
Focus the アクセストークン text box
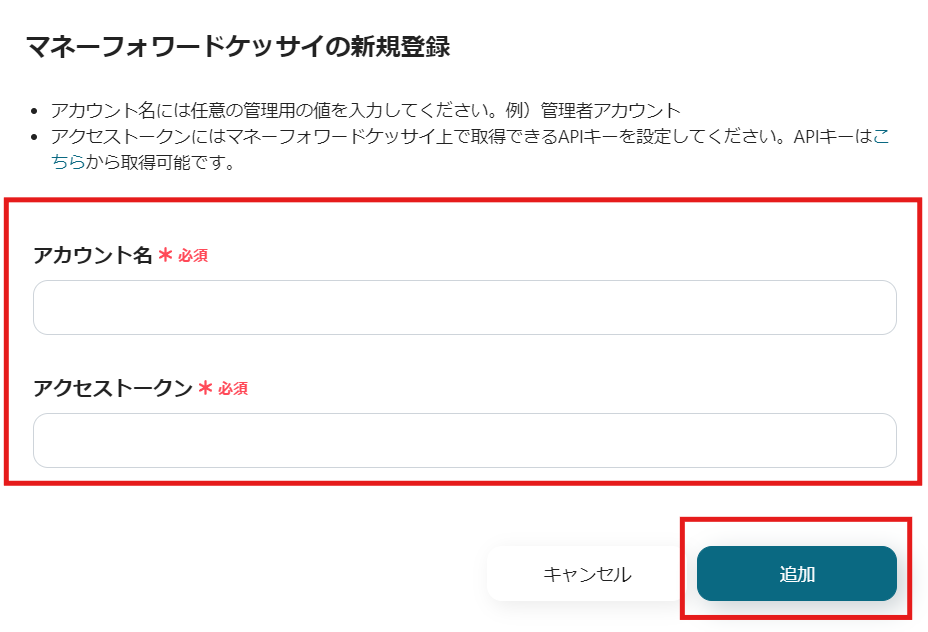click(464, 440)
